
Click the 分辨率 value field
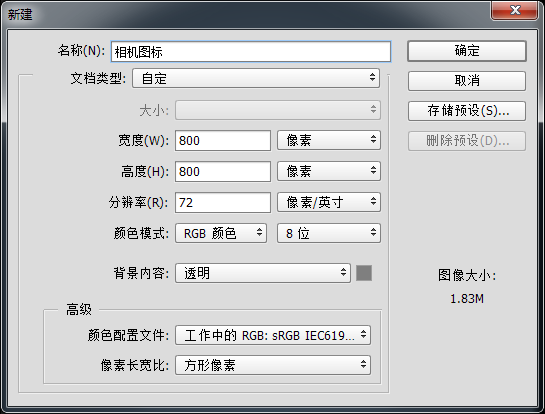click(x=223, y=202)
